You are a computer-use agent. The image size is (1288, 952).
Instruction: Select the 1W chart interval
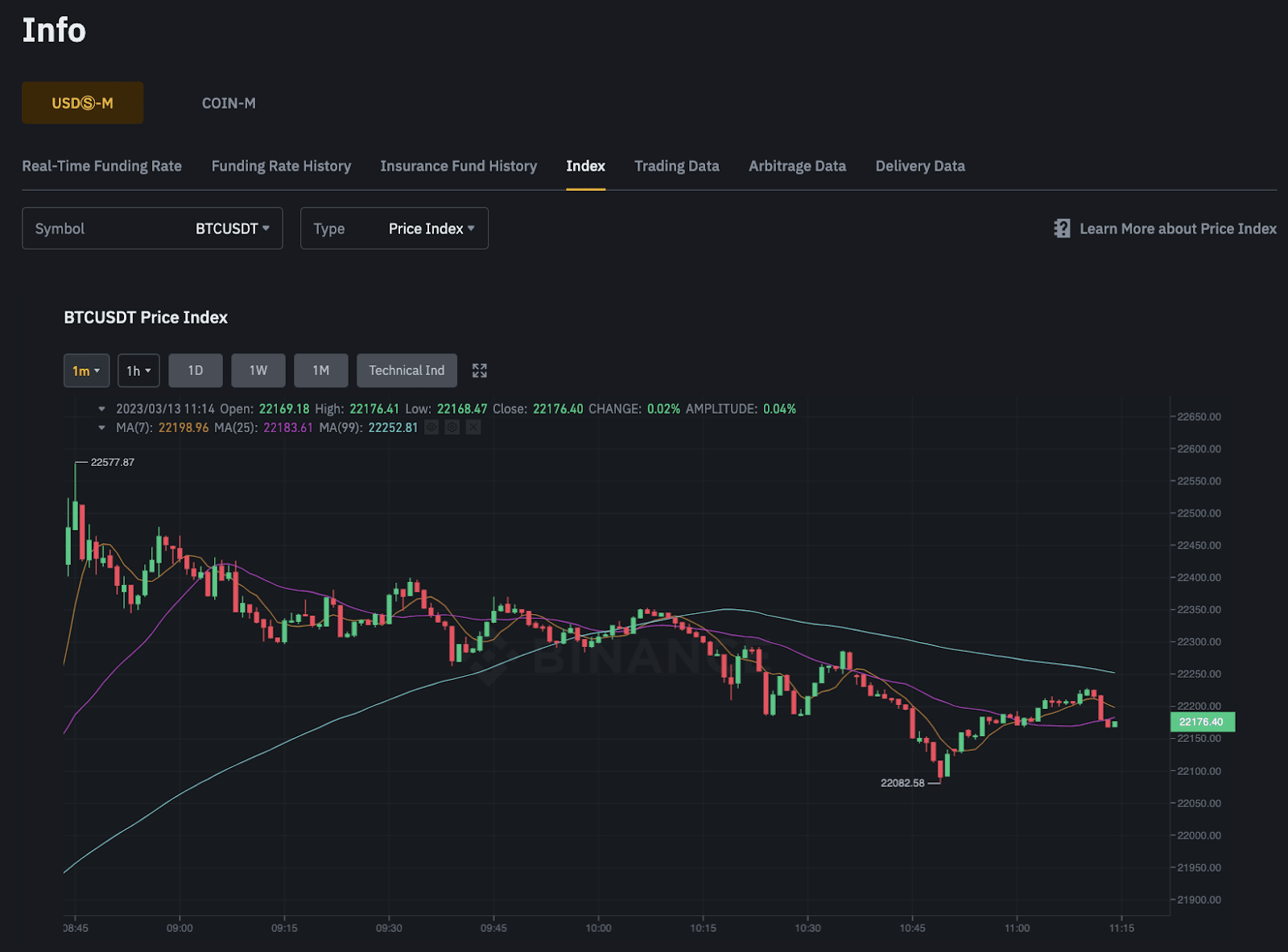point(258,370)
